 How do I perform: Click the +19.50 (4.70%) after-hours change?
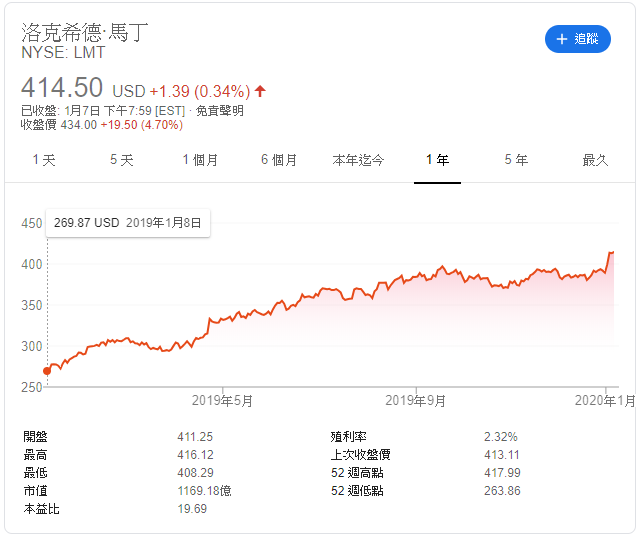coord(141,125)
